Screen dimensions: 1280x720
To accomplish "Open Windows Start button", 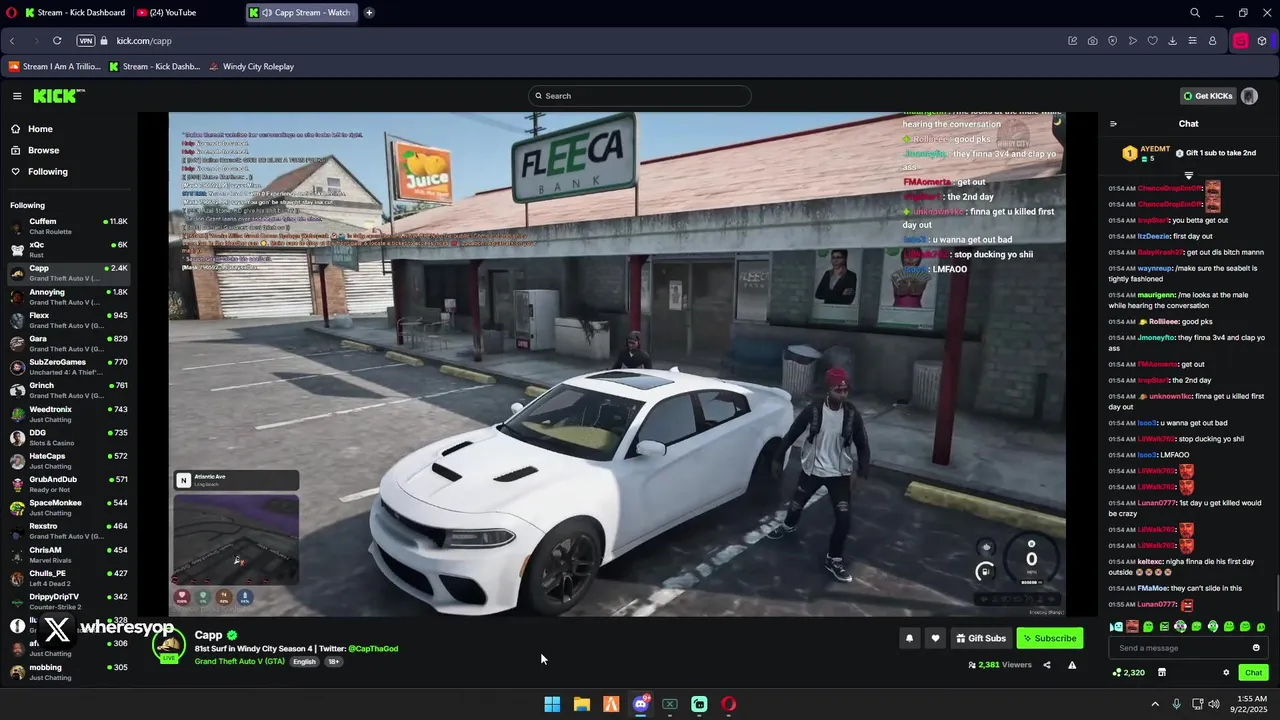I will click(552, 704).
